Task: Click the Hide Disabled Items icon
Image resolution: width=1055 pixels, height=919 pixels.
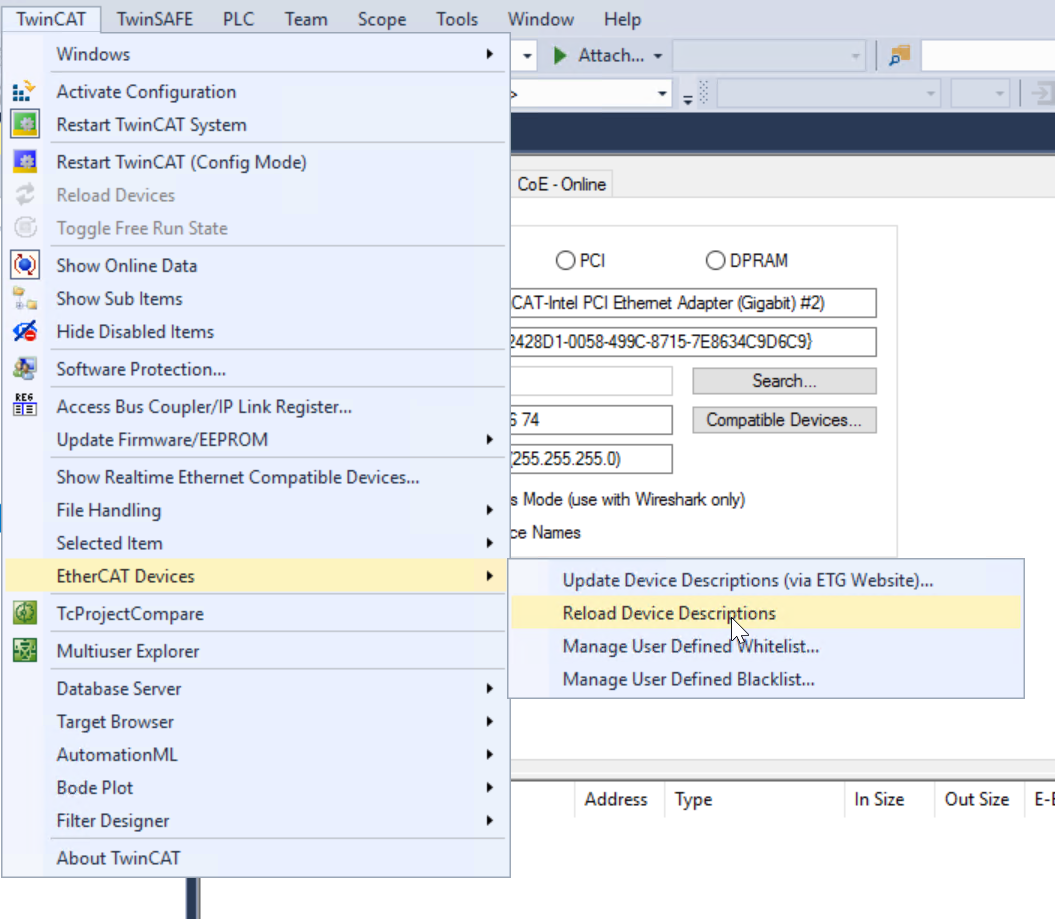Action: pos(25,331)
